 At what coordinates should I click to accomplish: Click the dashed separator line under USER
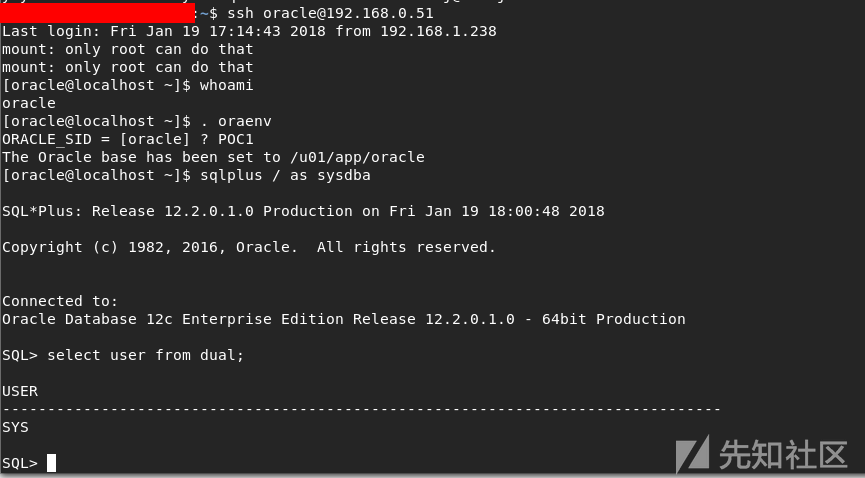[x=361, y=409]
